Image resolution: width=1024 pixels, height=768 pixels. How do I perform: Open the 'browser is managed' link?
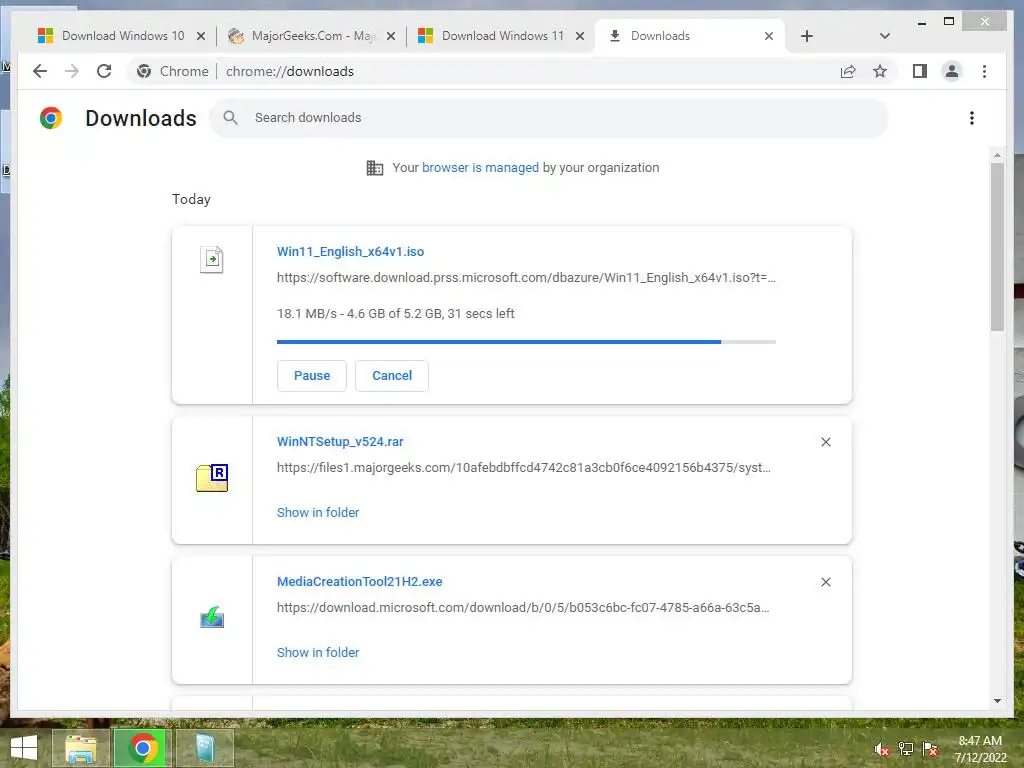pyautogui.click(x=480, y=168)
